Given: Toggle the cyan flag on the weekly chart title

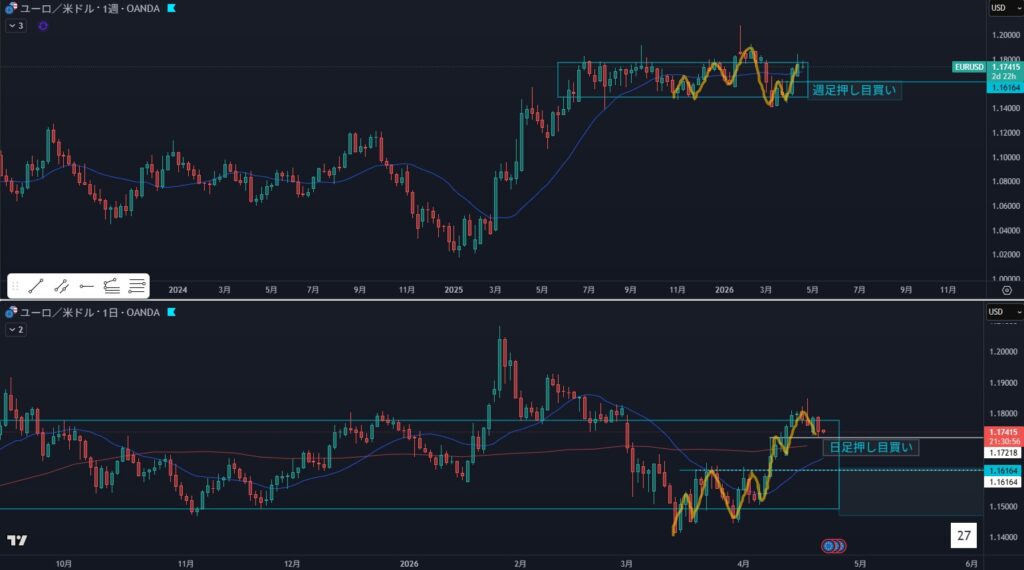Looking at the screenshot, I should (x=172, y=8).
